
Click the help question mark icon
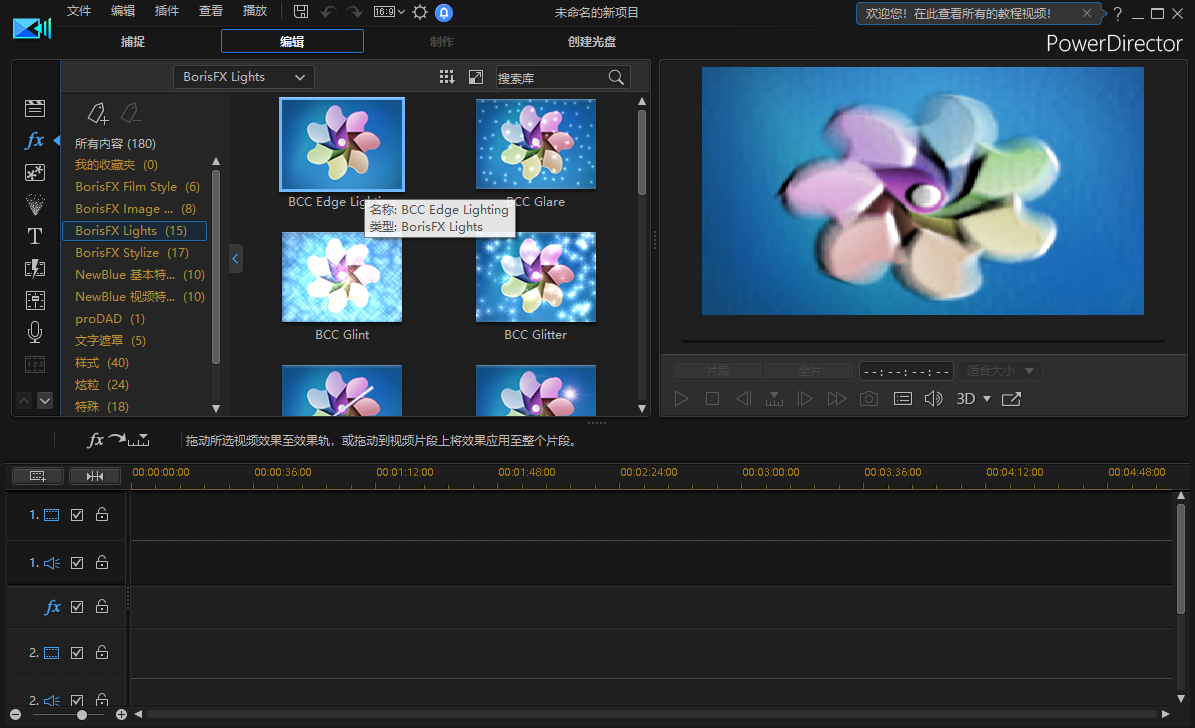point(1117,14)
